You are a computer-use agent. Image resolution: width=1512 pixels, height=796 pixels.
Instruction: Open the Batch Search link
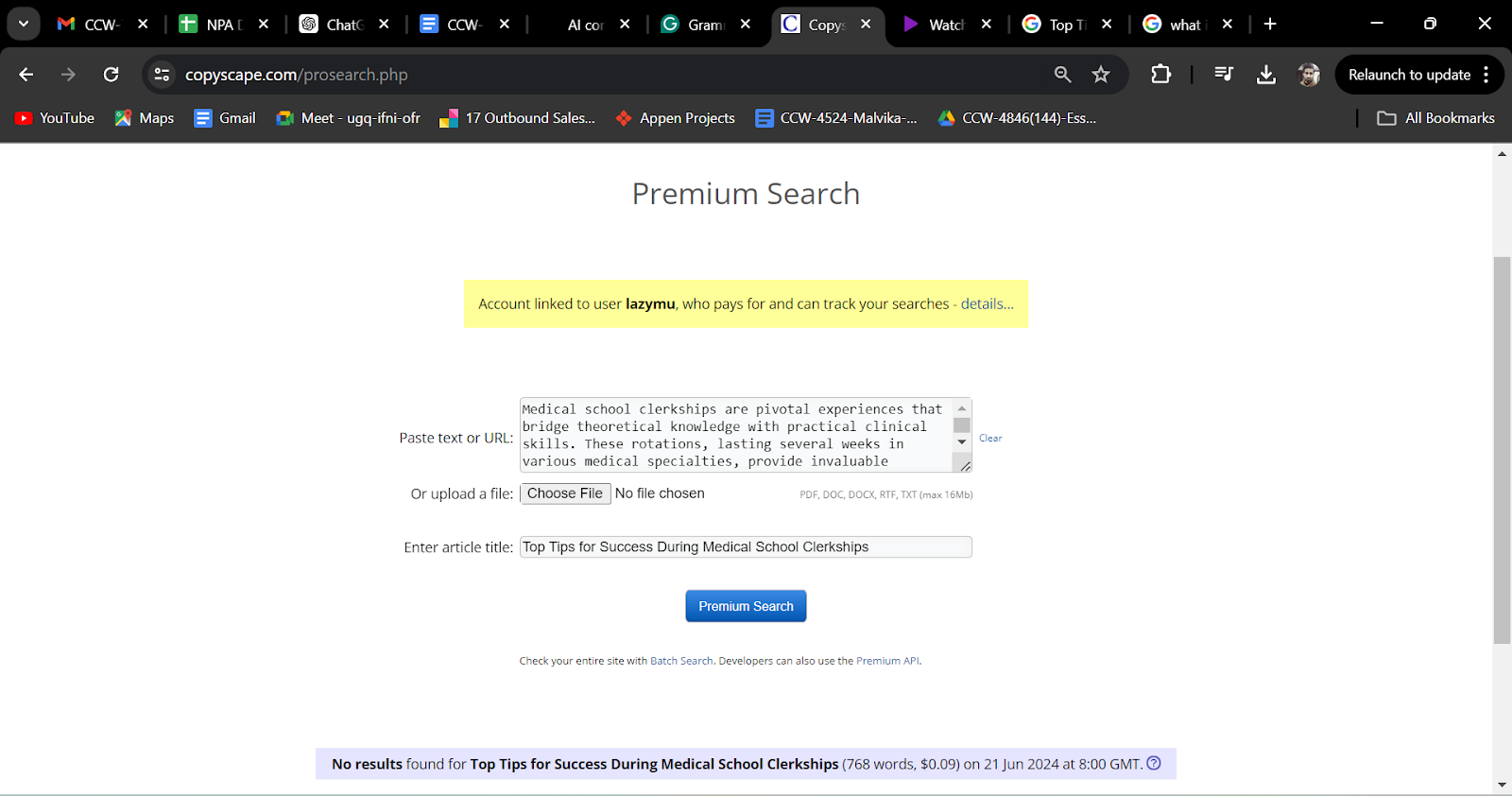681,661
